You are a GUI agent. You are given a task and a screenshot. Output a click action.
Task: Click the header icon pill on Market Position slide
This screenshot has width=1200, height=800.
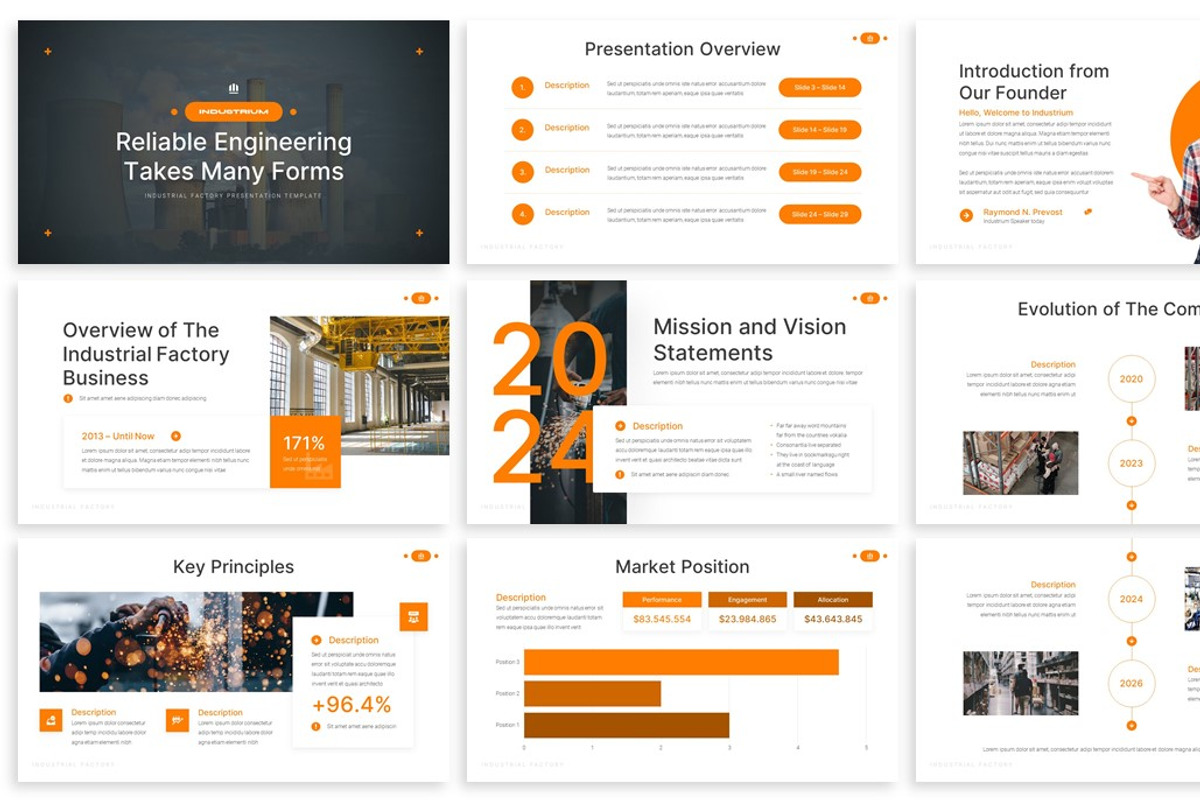pyautogui.click(x=869, y=556)
